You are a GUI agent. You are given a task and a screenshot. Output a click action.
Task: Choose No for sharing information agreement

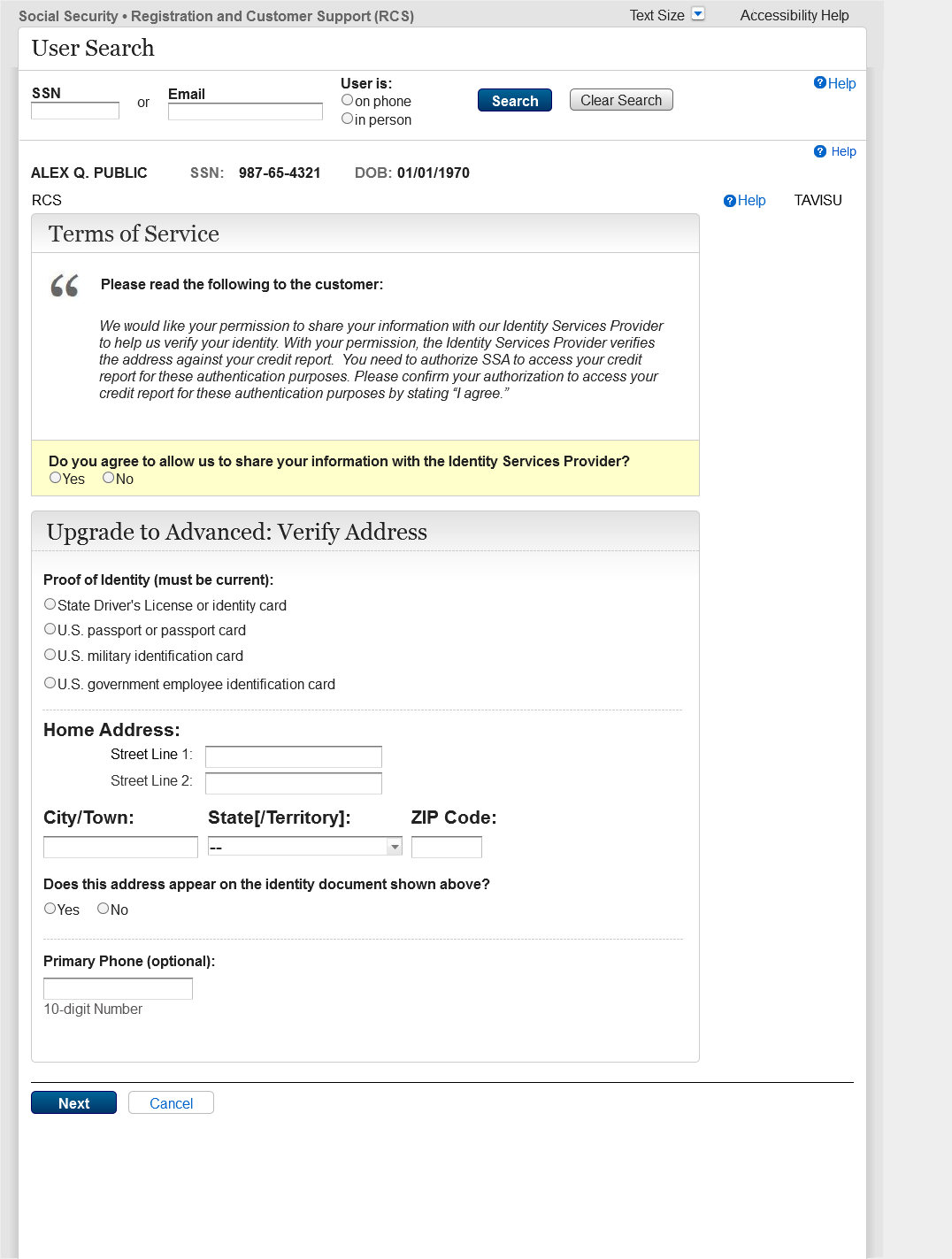[109, 478]
